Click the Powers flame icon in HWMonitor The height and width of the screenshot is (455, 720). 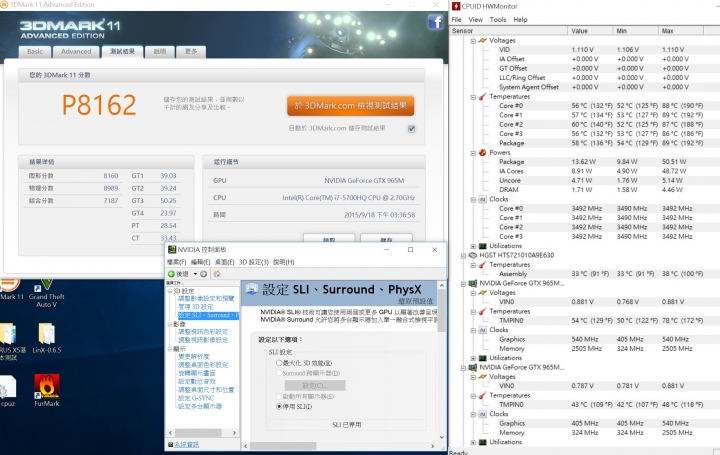[482, 152]
